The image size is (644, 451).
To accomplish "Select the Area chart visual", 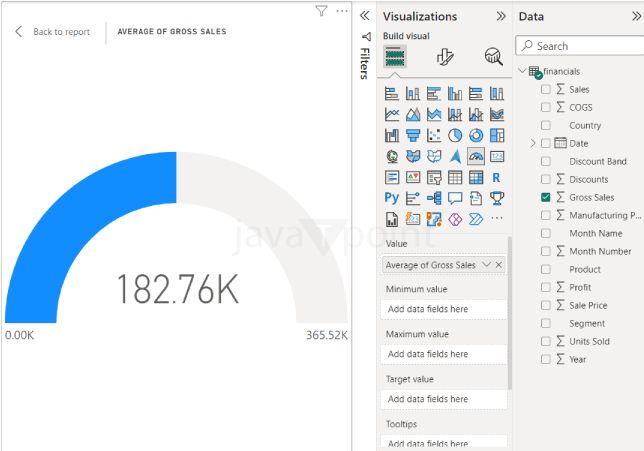I will point(413,115).
